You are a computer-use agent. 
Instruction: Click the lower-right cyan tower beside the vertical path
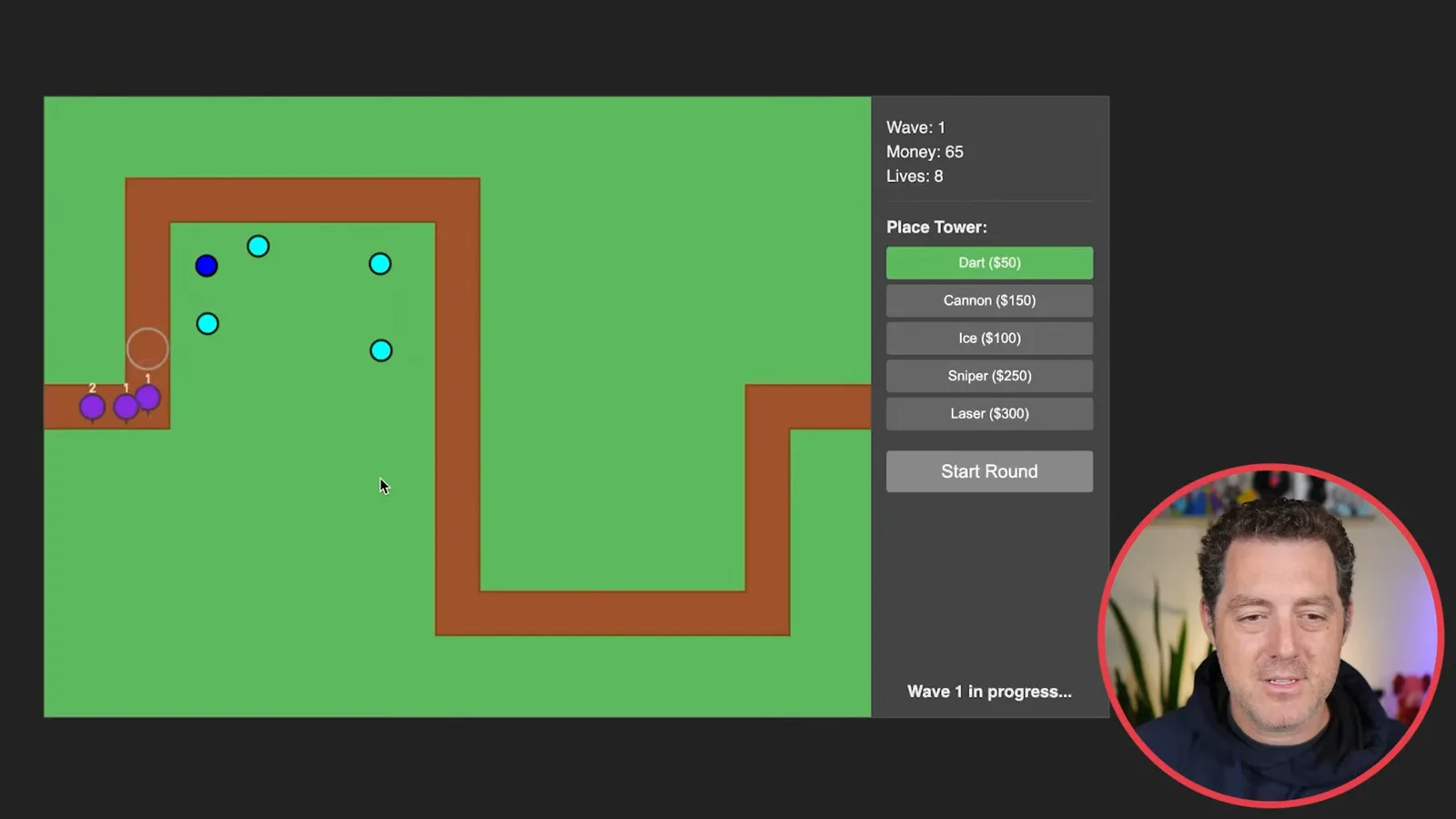(381, 350)
